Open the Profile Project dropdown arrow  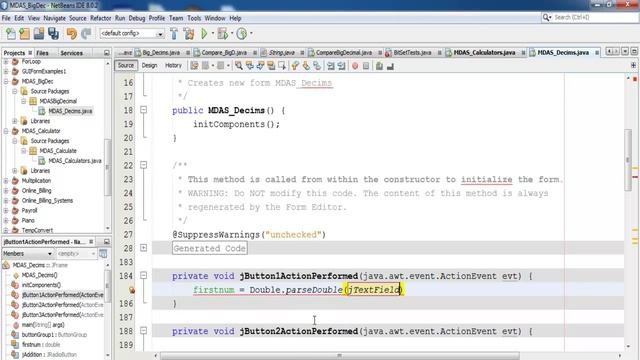pos(251,33)
